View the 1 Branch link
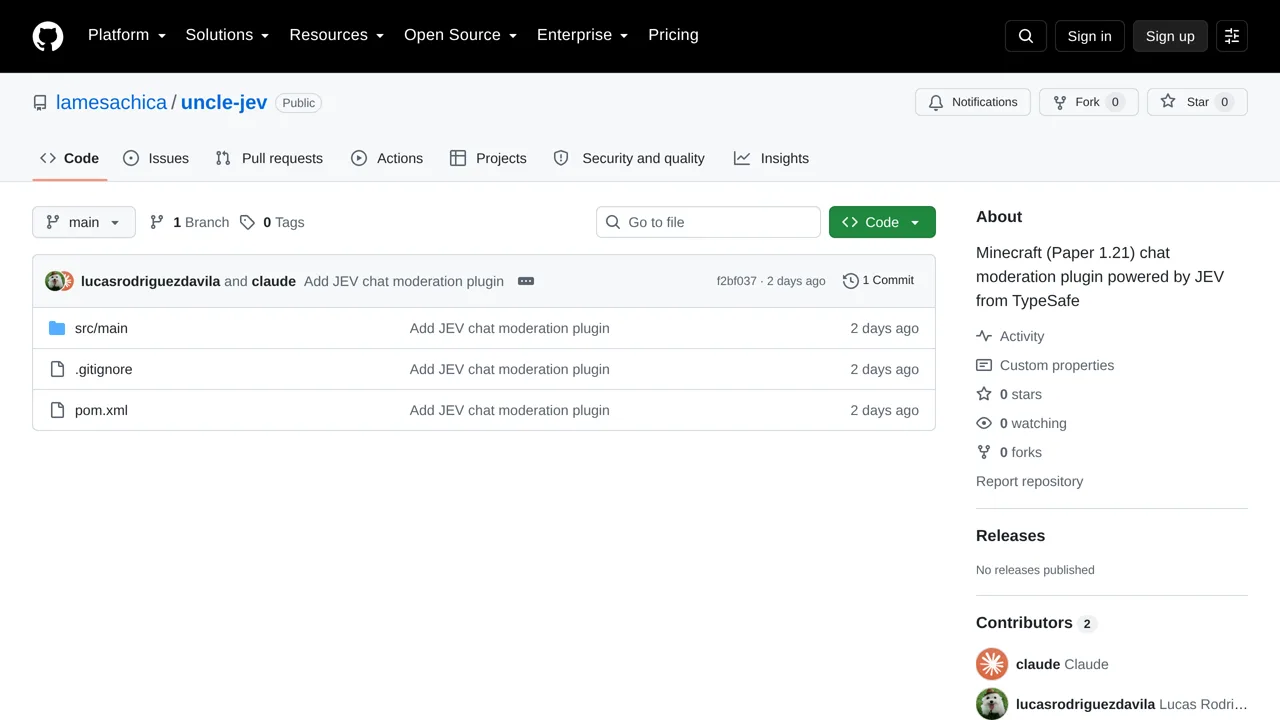1280x720 pixels. point(189,222)
